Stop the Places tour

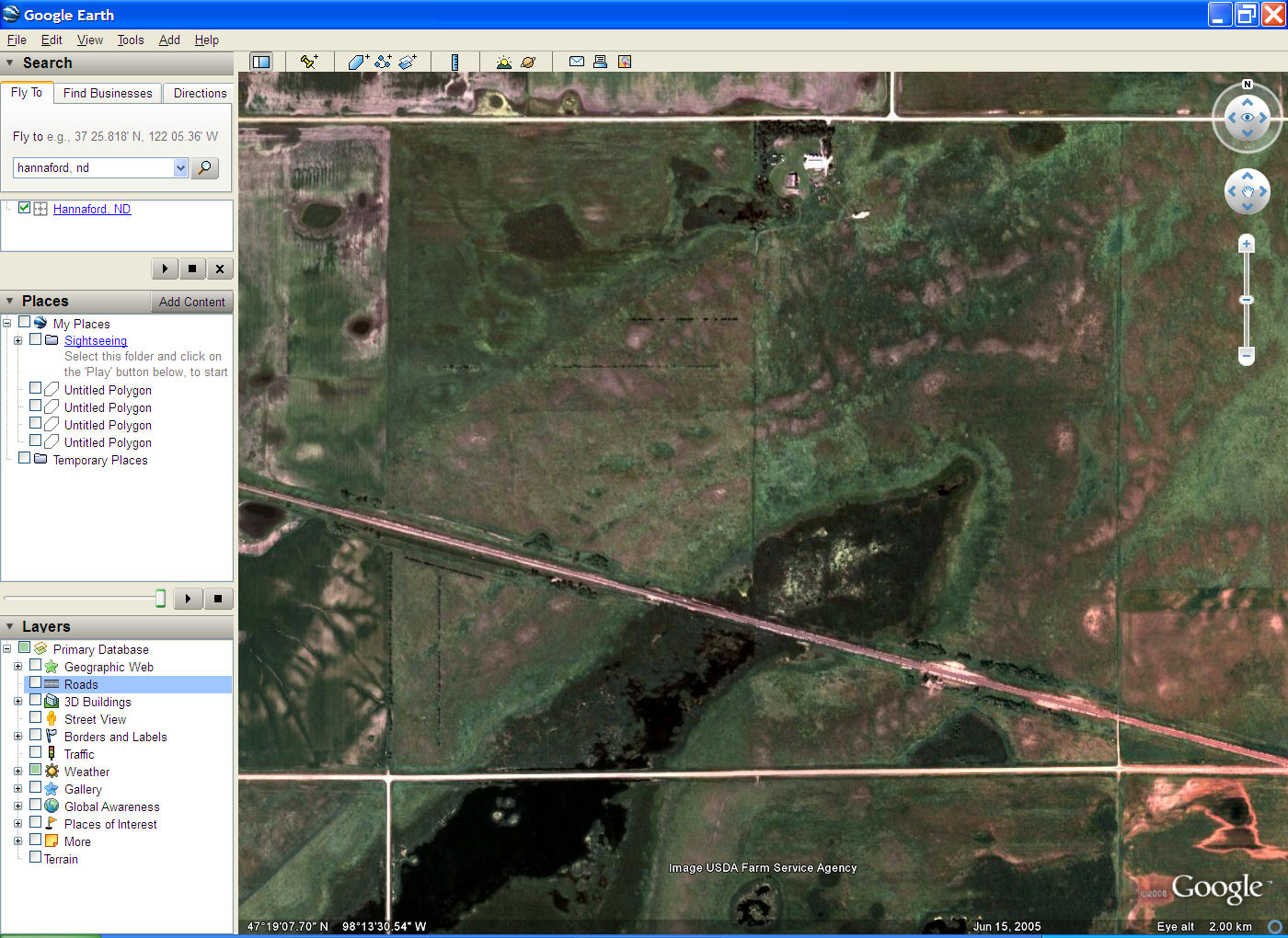click(x=218, y=599)
